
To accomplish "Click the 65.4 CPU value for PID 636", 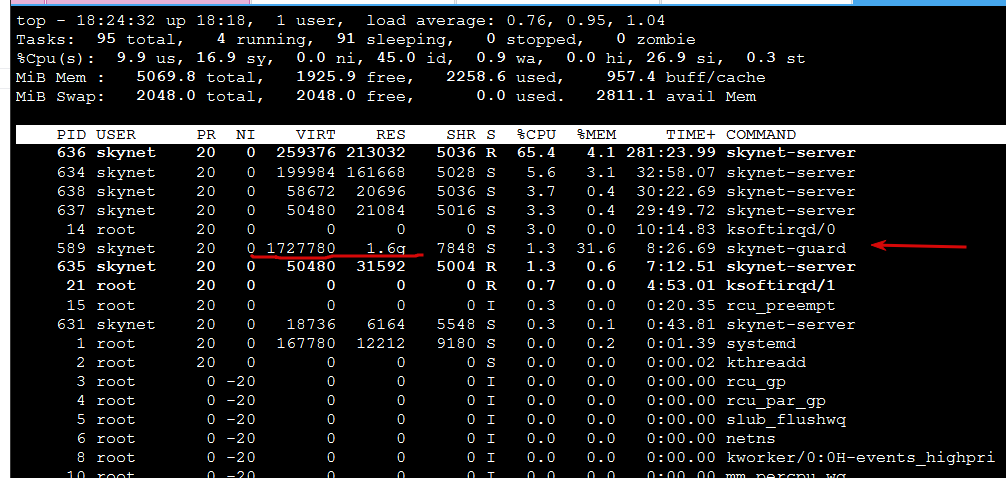I will [536, 153].
